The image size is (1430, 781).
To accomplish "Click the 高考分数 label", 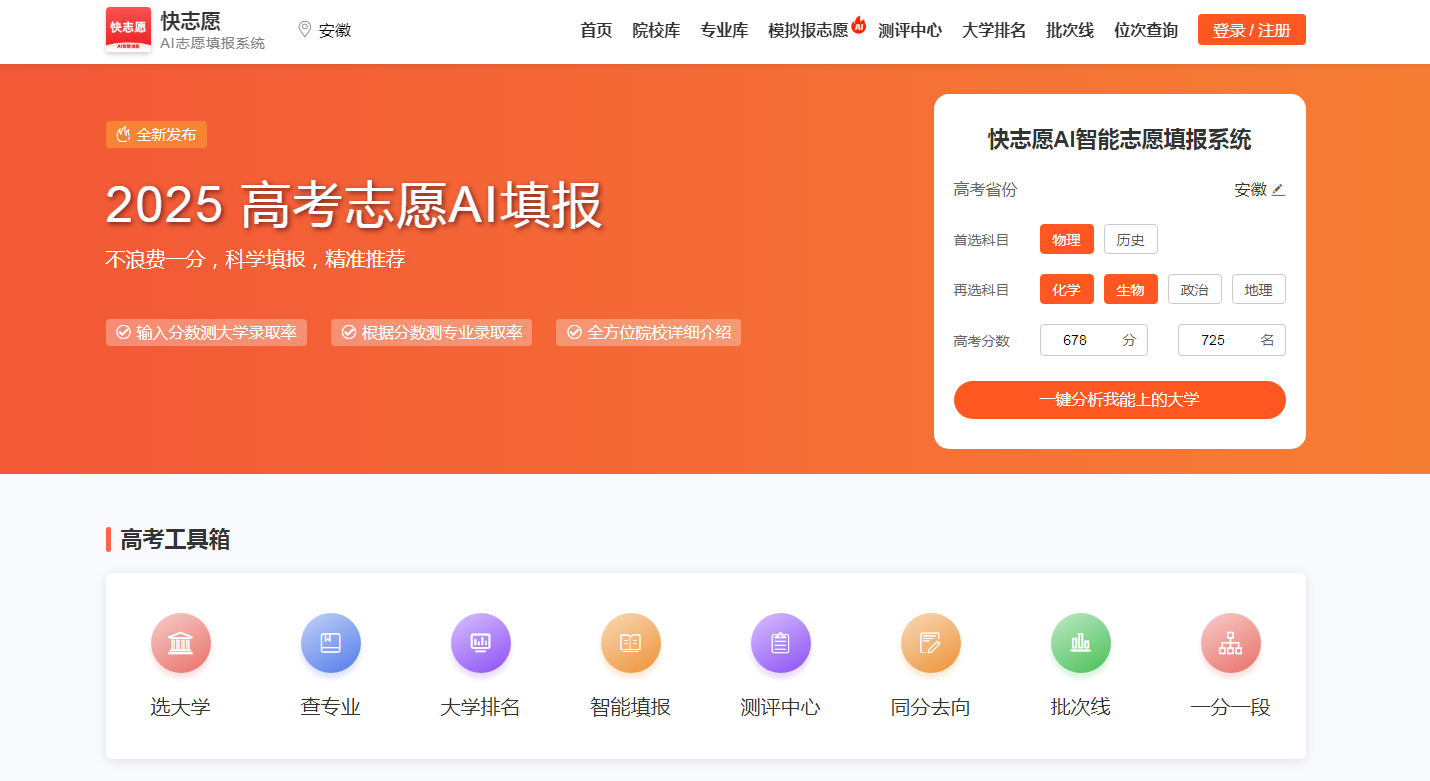I will [982, 341].
